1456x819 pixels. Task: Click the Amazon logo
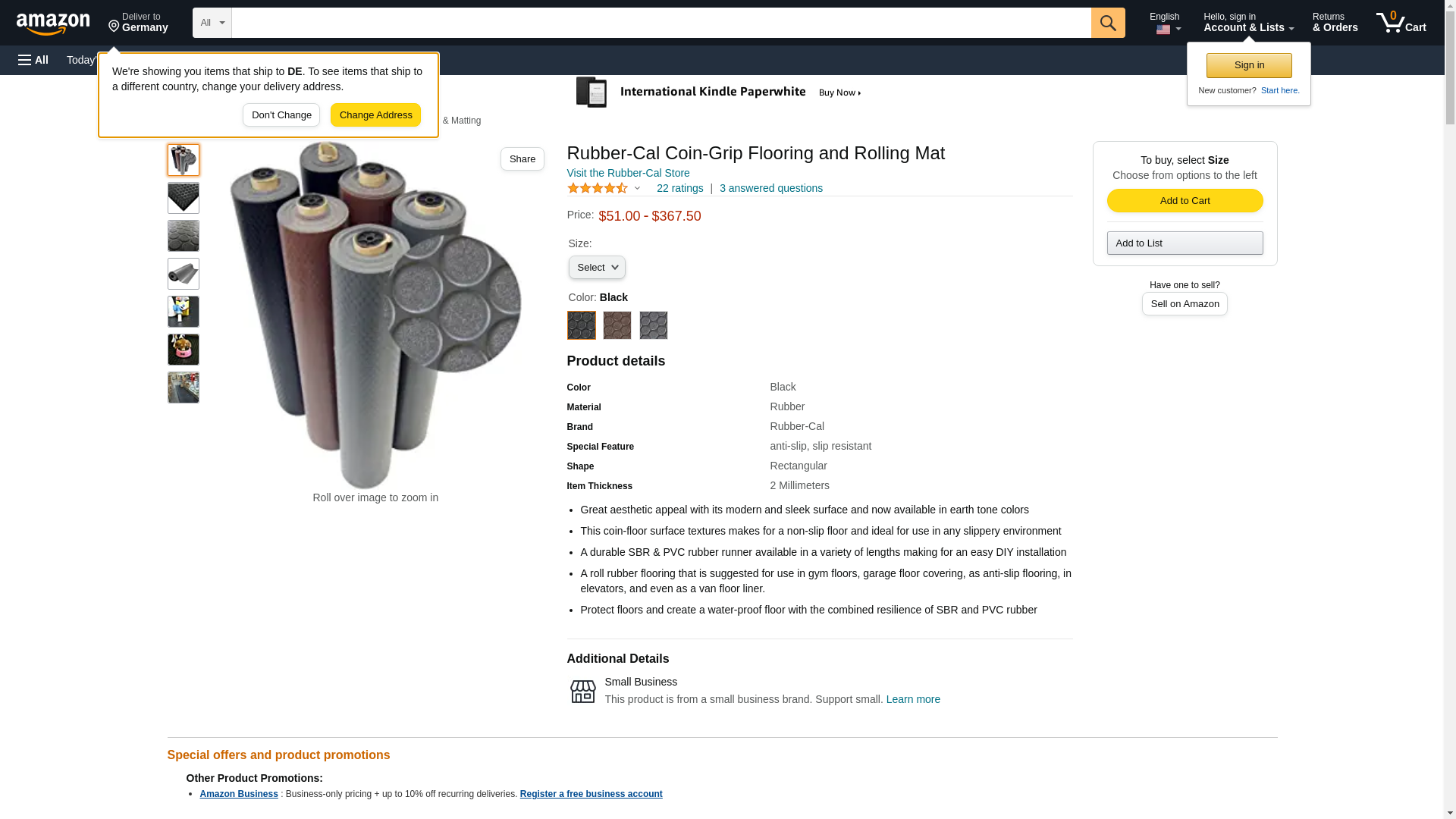click(x=53, y=24)
